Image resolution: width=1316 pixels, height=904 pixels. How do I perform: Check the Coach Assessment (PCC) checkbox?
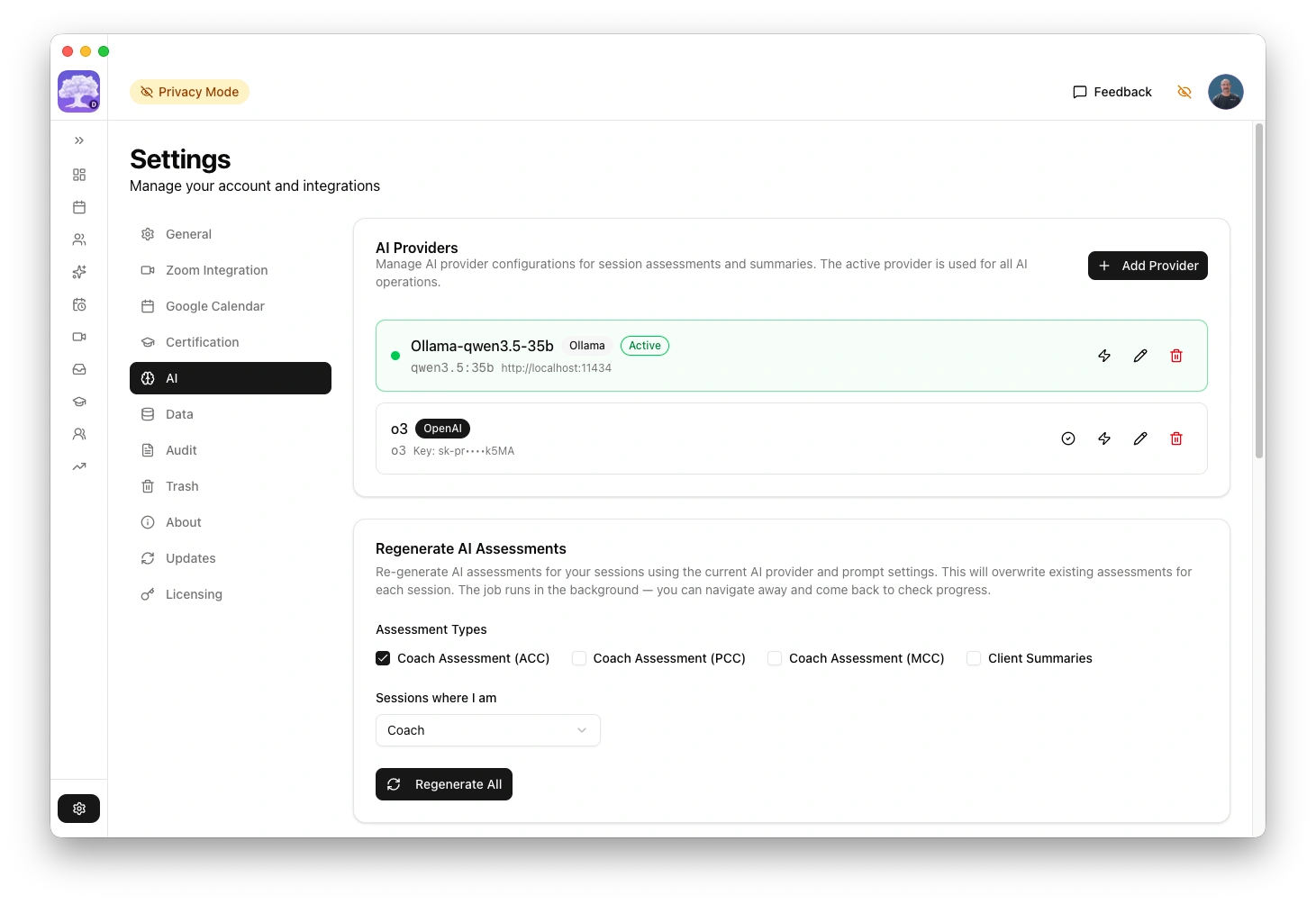pos(579,658)
